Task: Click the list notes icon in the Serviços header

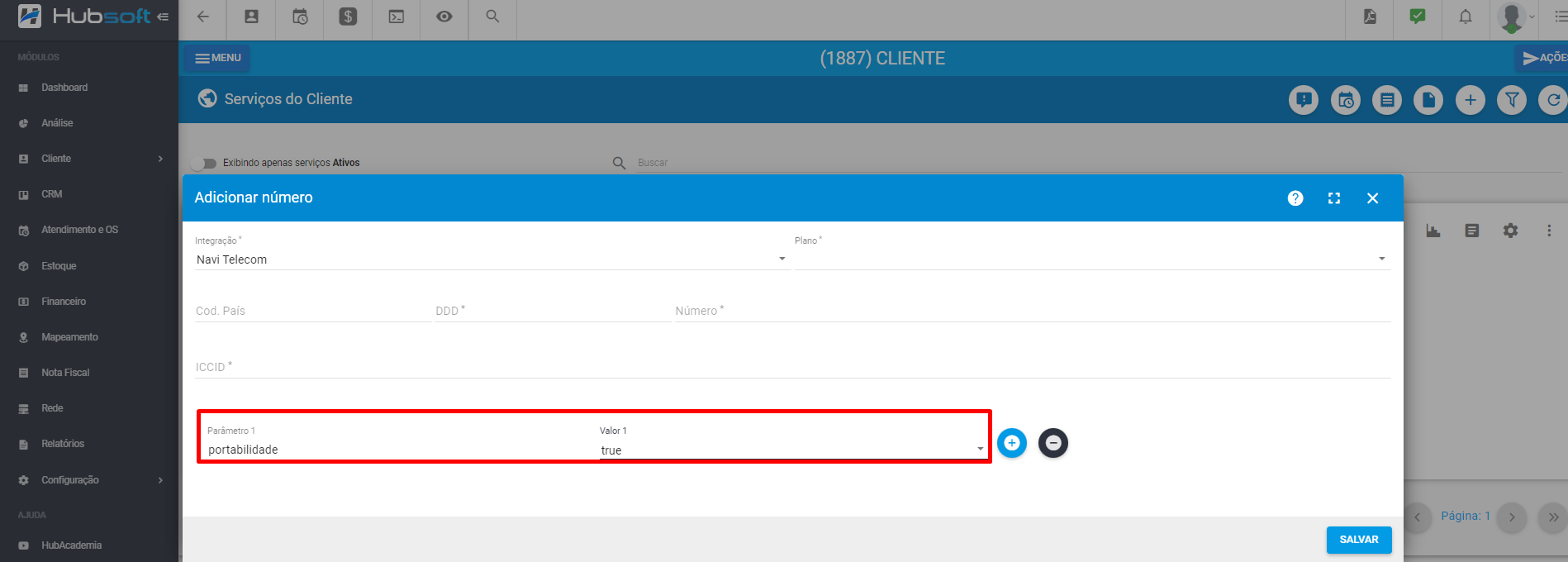Action: click(x=1387, y=100)
